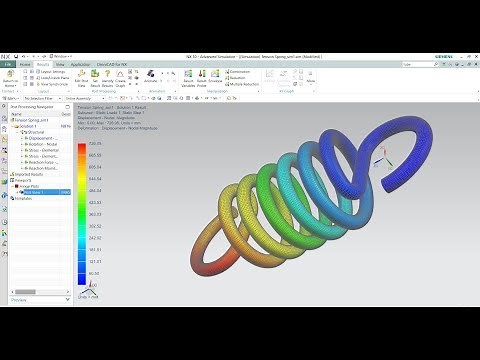Open the File tab
The height and width of the screenshot is (360, 480).
(8, 64)
